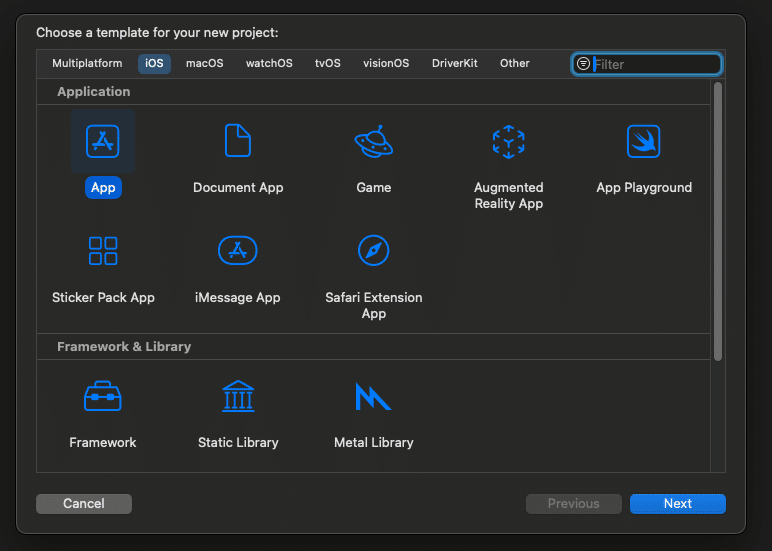Click the 'App Playground' label
Screen dimensions: 772x551
click(644, 188)
